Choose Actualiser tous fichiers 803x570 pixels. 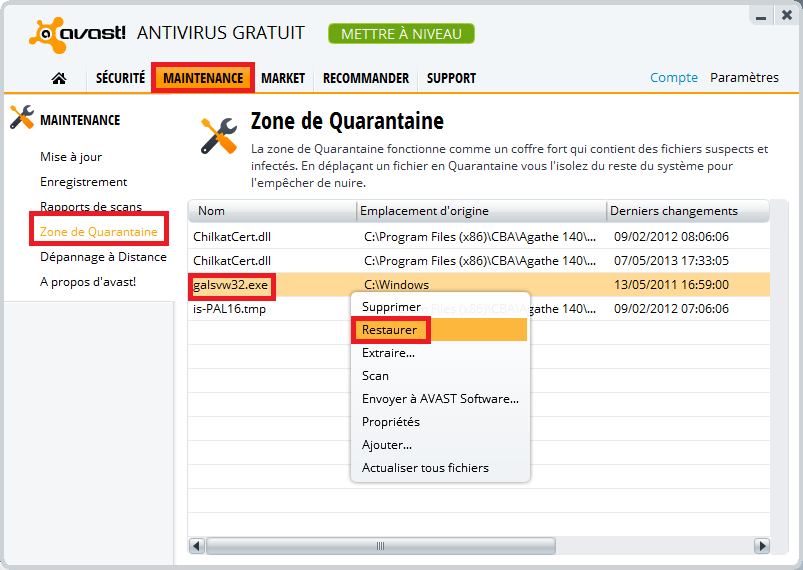click(x=440, y=468)
